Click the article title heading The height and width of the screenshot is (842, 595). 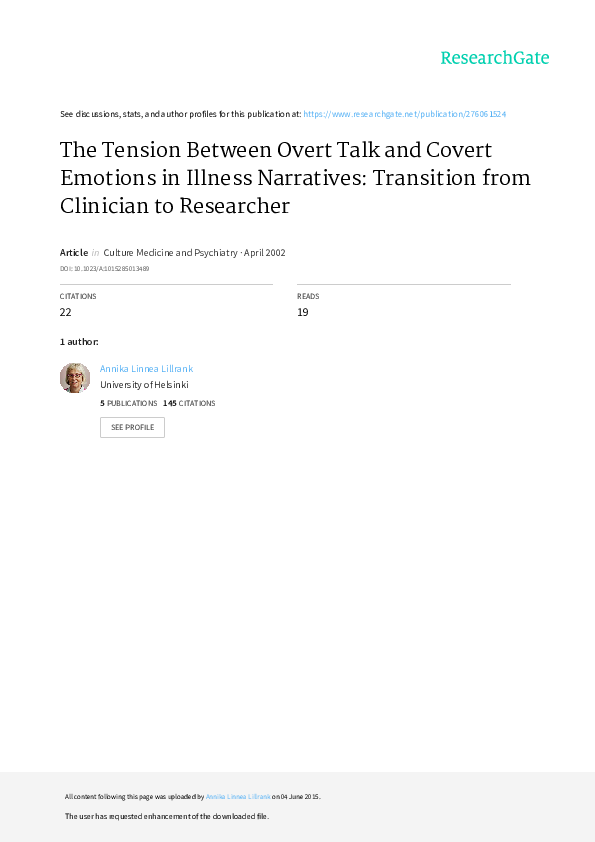(x=295, y=178)
